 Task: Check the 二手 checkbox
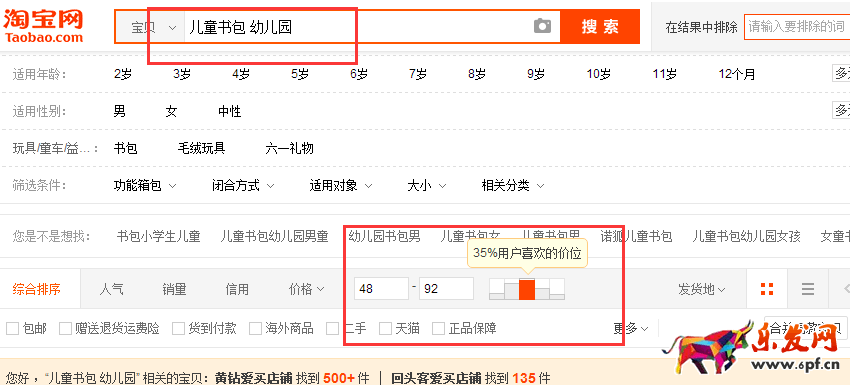333,328
